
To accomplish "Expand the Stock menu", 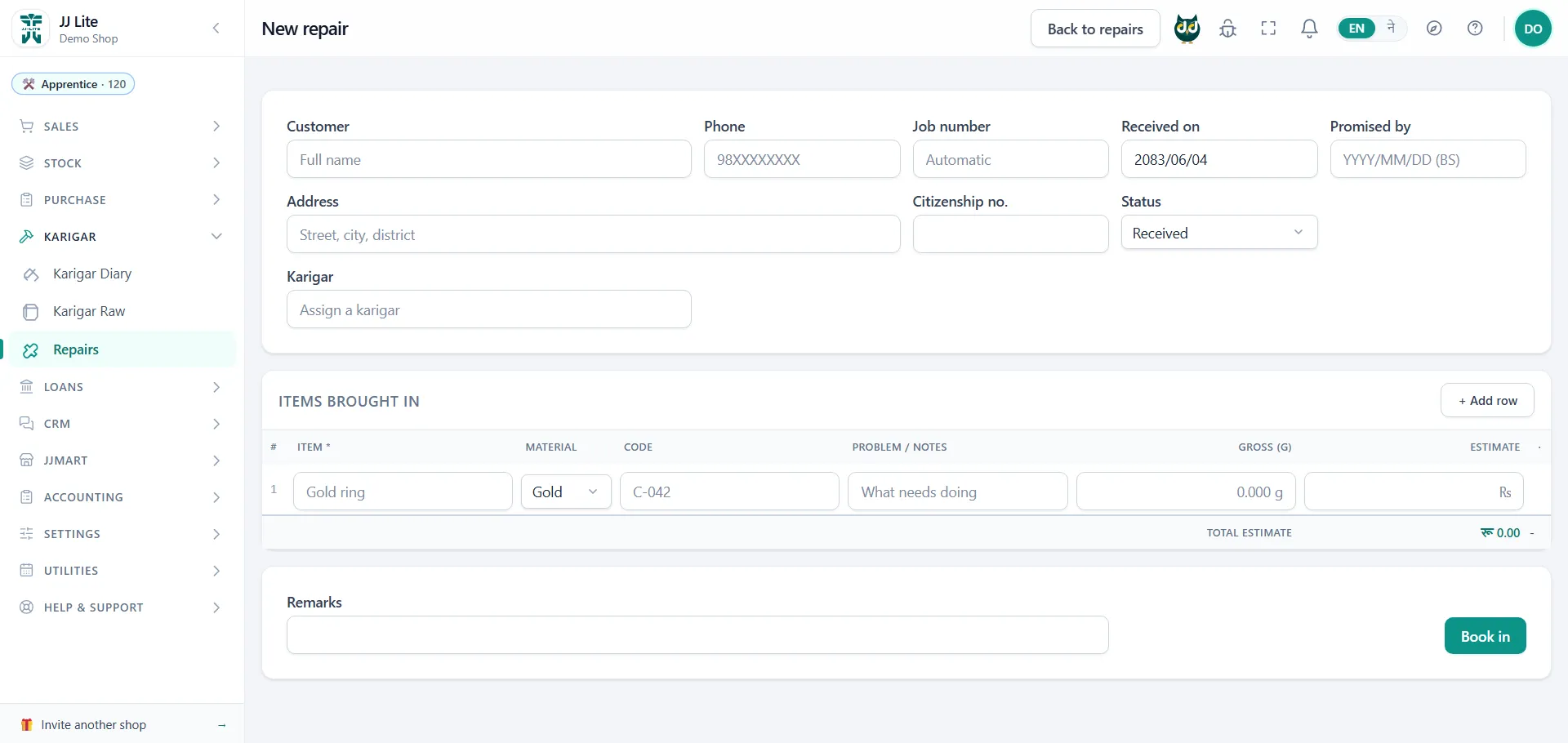I will (121, 163).
